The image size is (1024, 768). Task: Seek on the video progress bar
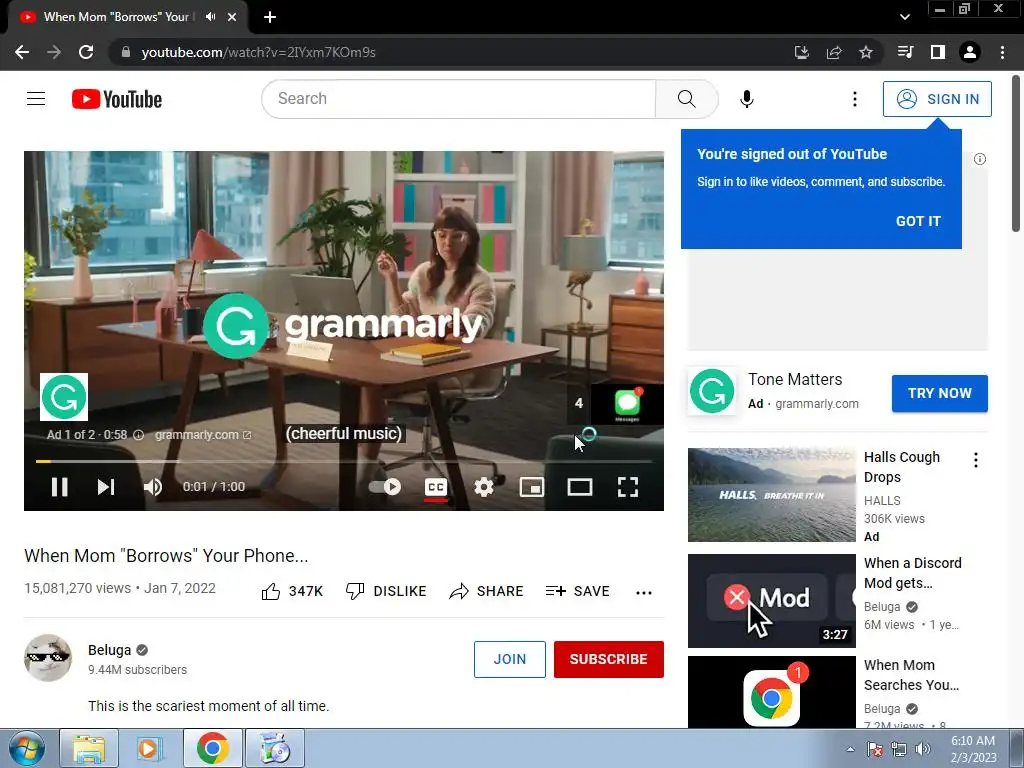pos(344,461)
